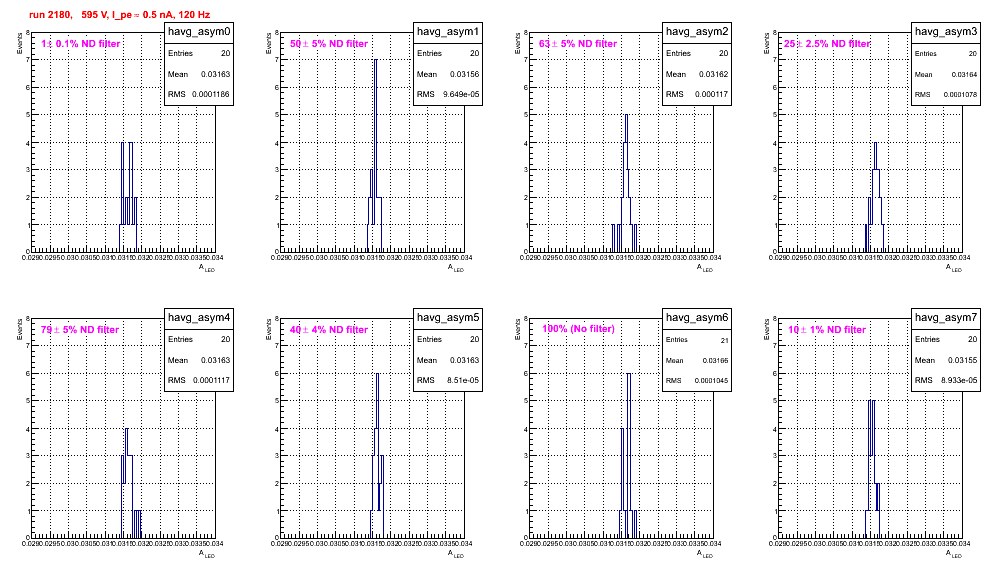Select the havg_asym4 stats box title
Viewport: 996px width, 572px height.
[199, 318]
